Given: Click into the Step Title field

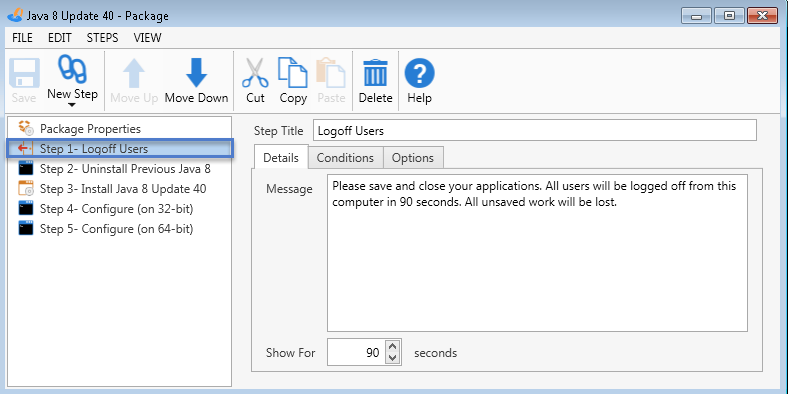Looking at the screenshot, I should coord(534,131).
